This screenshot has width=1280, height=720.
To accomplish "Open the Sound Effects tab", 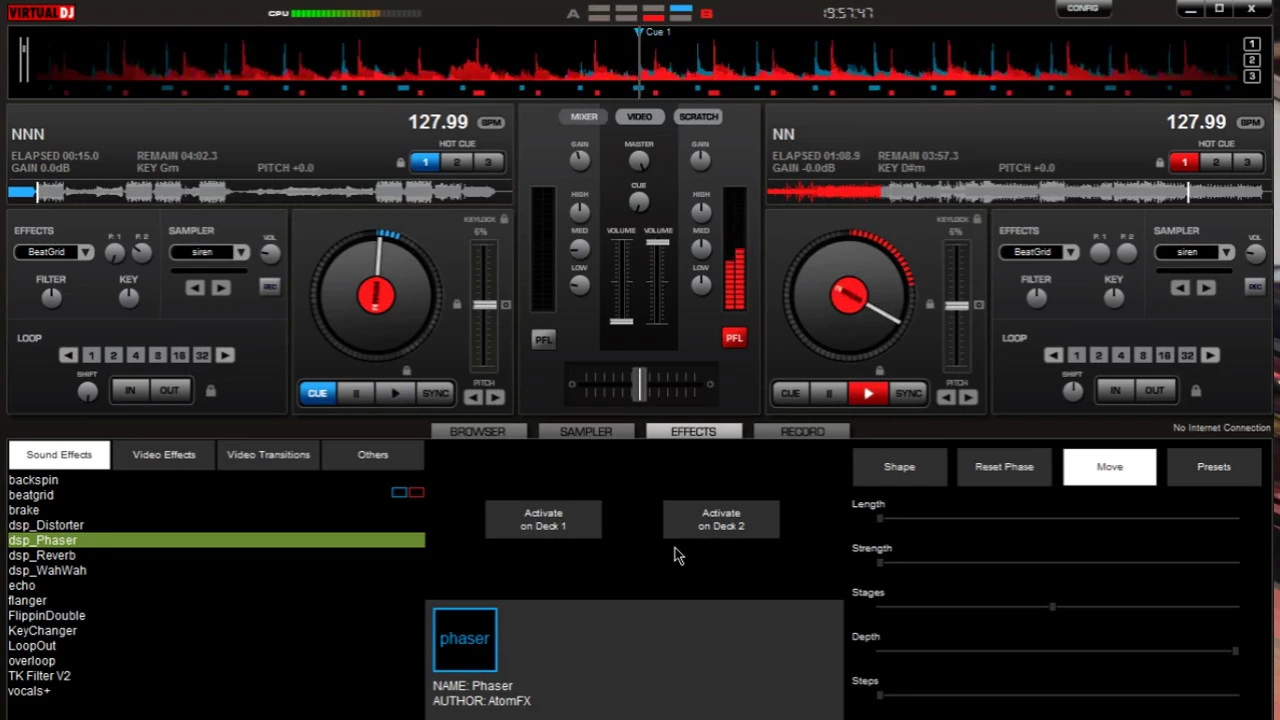I will pos(59,455).
